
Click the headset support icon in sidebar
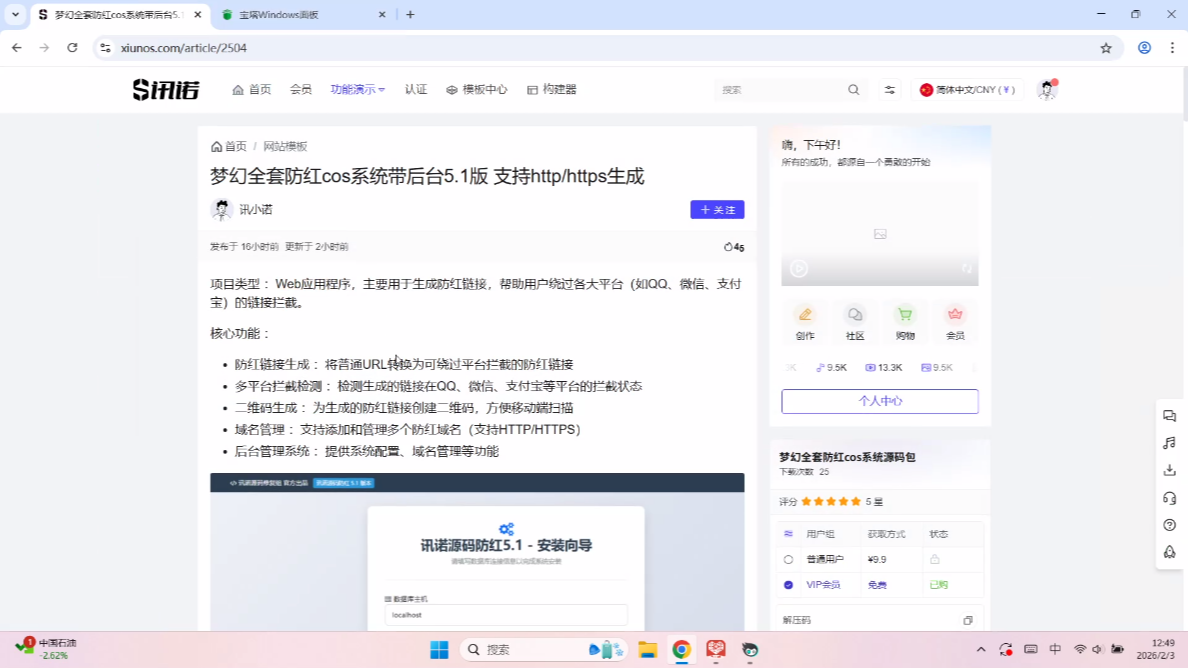pyautogui.click(x=1169, y=498)
